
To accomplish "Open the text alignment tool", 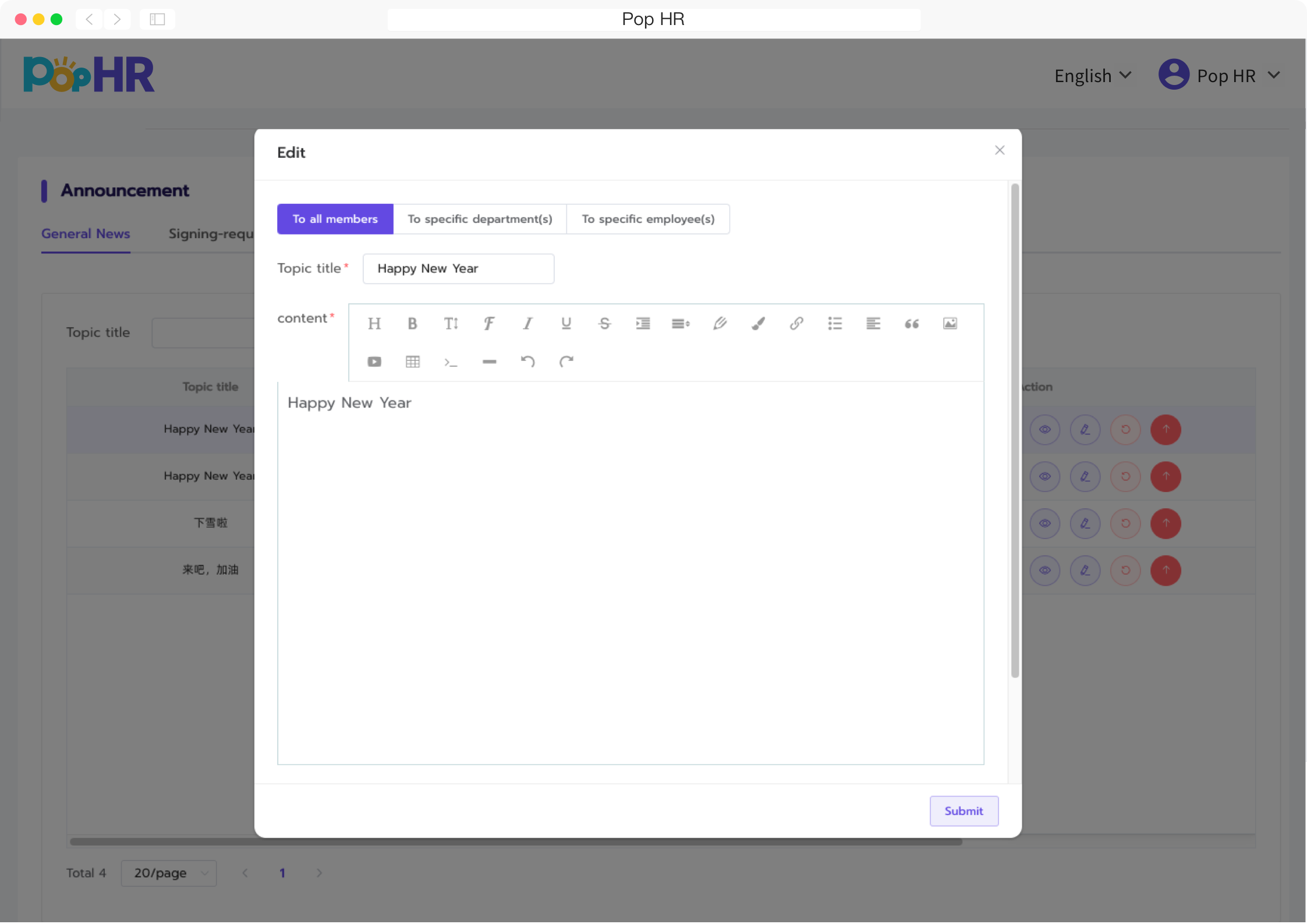I will click(x=873, y=324).
